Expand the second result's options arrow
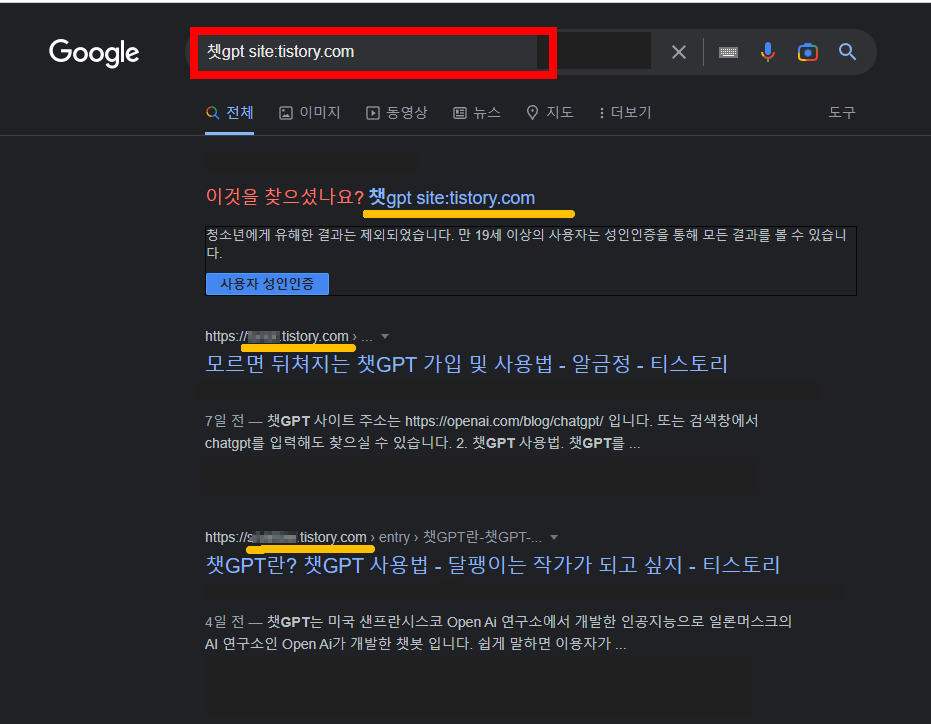Viewport: 931px width, 724px height. [x=554, y=537]
